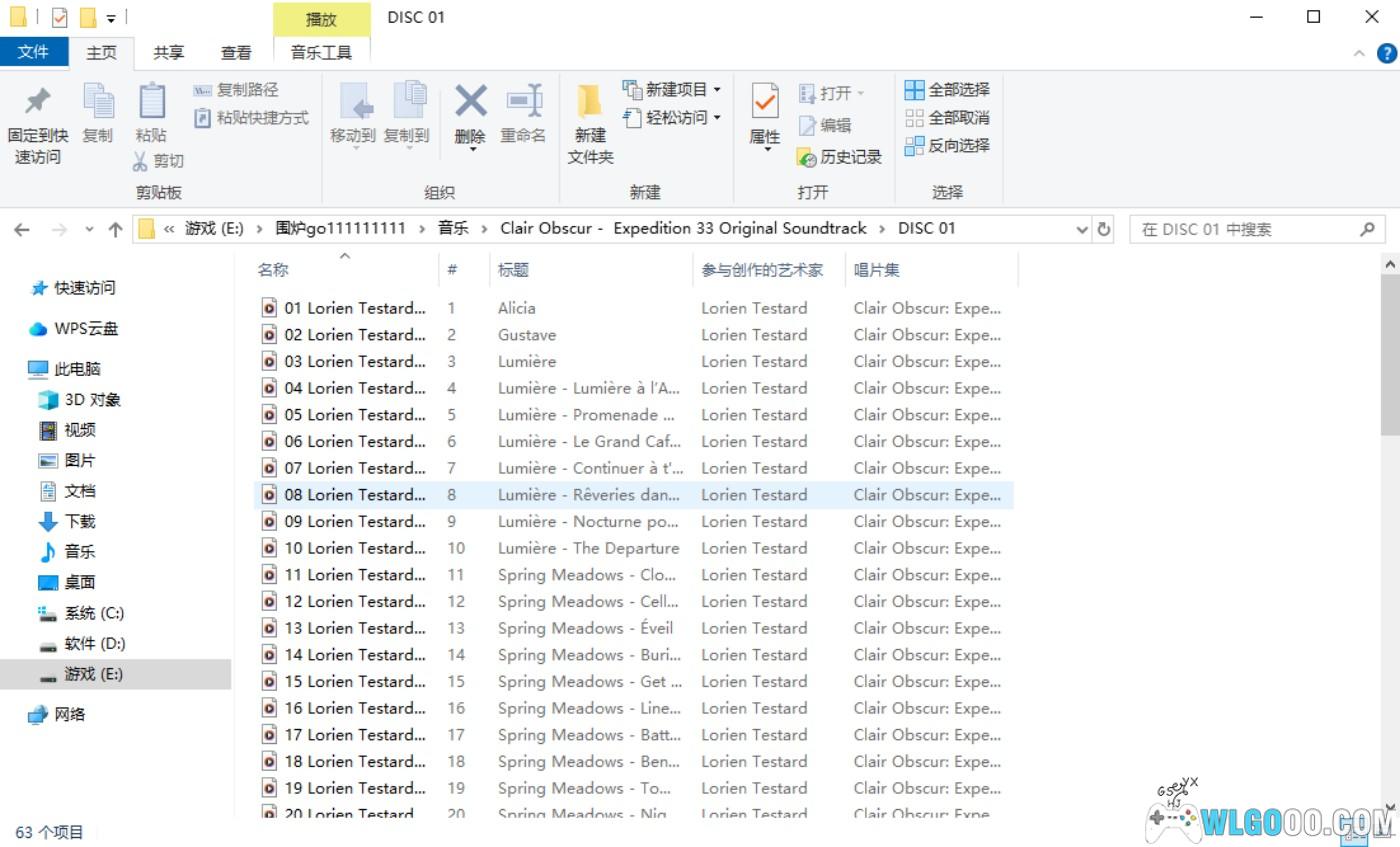Click the Paste clipboard icon
Image resolution: width=1400 pixels, height=847 pixels.
[151, 102]
